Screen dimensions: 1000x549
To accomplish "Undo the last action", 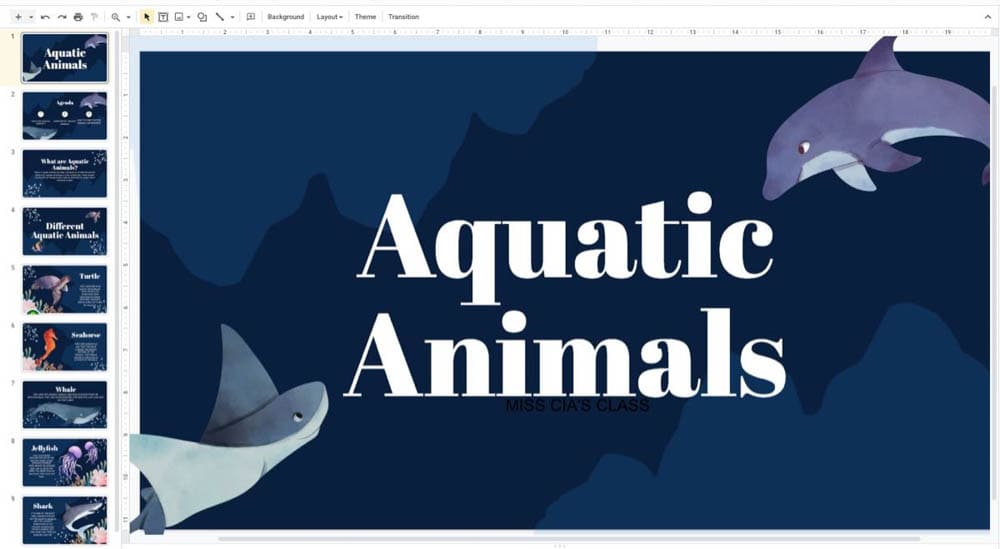I will [45, 17].
